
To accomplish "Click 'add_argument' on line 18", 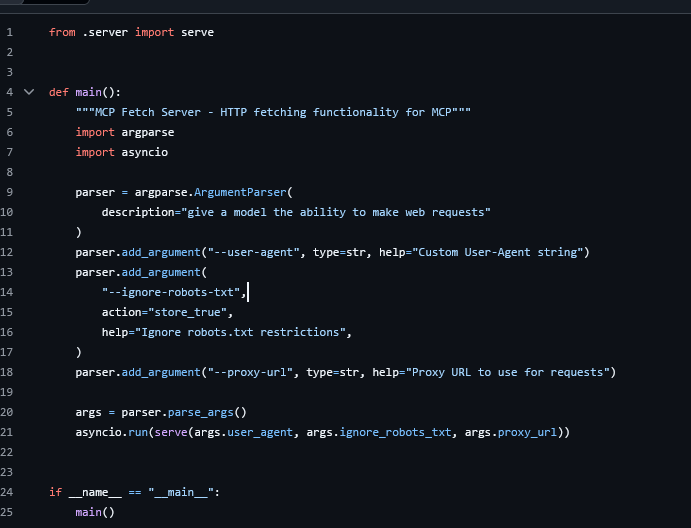I will click(x=161, y=372).
